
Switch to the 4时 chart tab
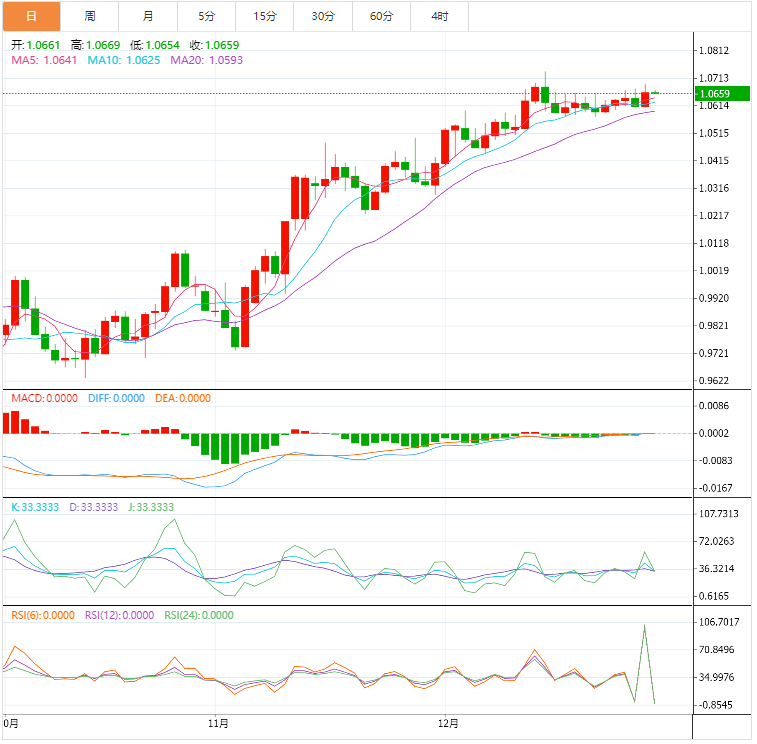(x=439, y=16)
